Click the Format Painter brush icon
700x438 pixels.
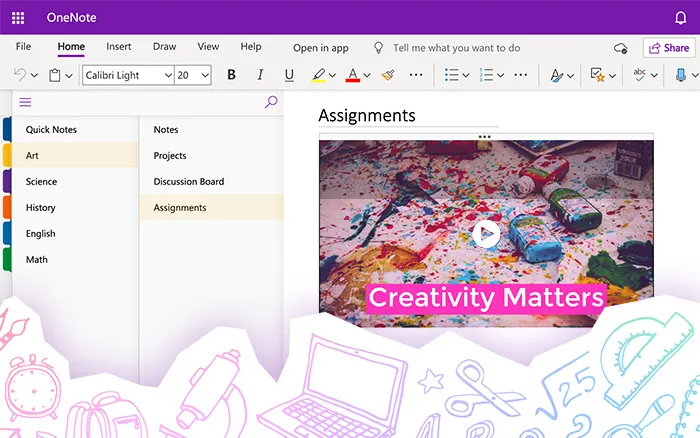coord(388,75)
